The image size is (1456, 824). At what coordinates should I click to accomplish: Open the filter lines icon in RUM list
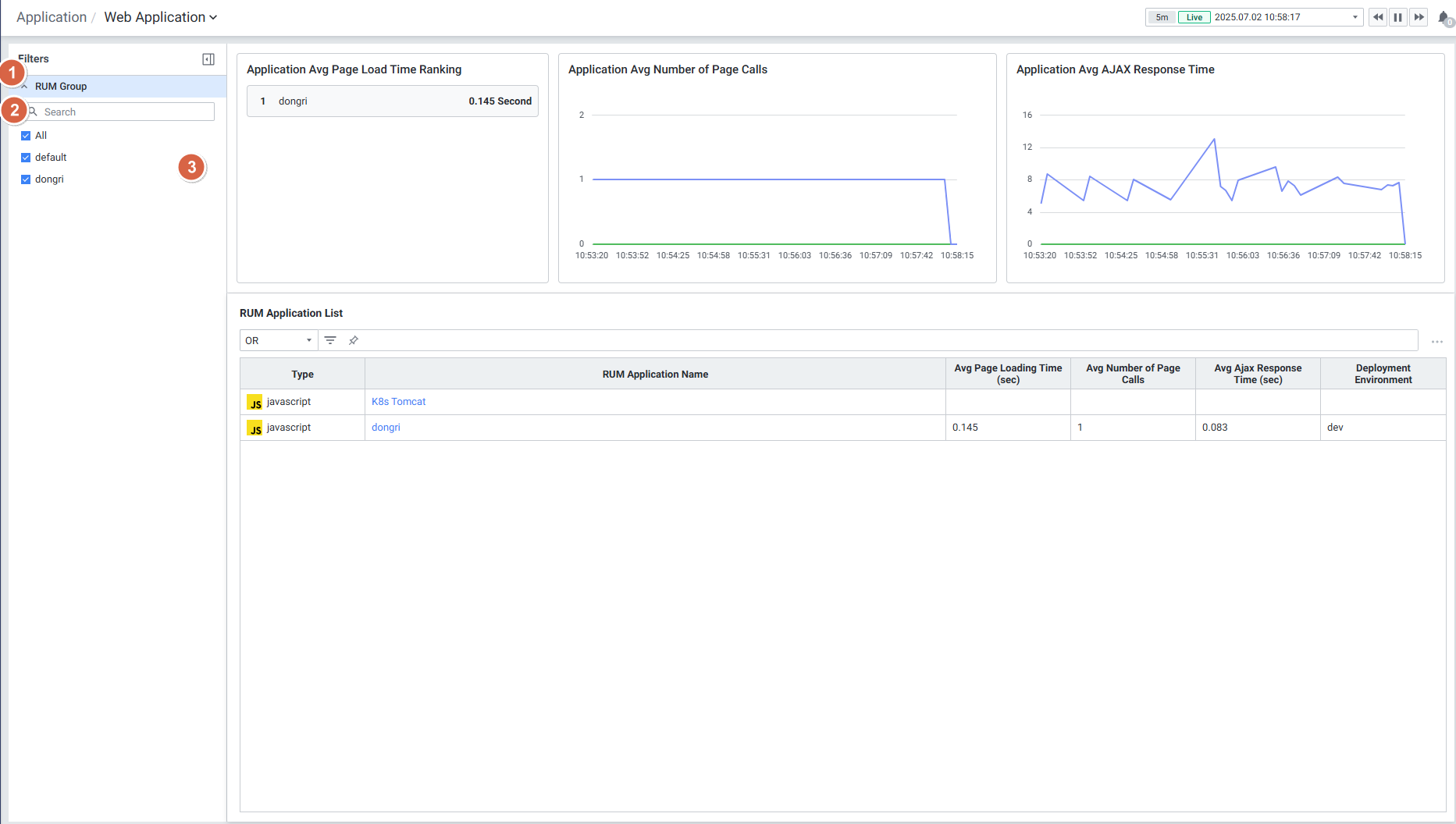pyautogui.click(x=330, y=340)
